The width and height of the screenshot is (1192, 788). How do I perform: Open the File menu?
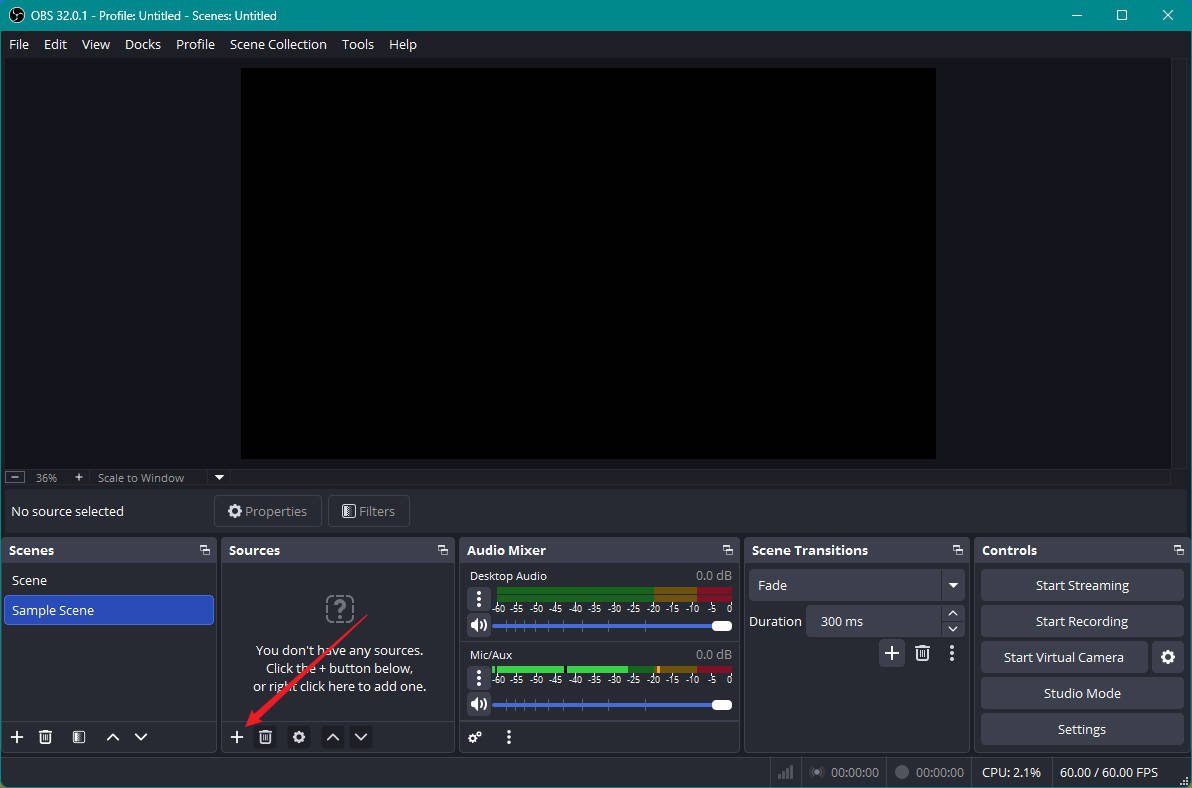[19, 44]
